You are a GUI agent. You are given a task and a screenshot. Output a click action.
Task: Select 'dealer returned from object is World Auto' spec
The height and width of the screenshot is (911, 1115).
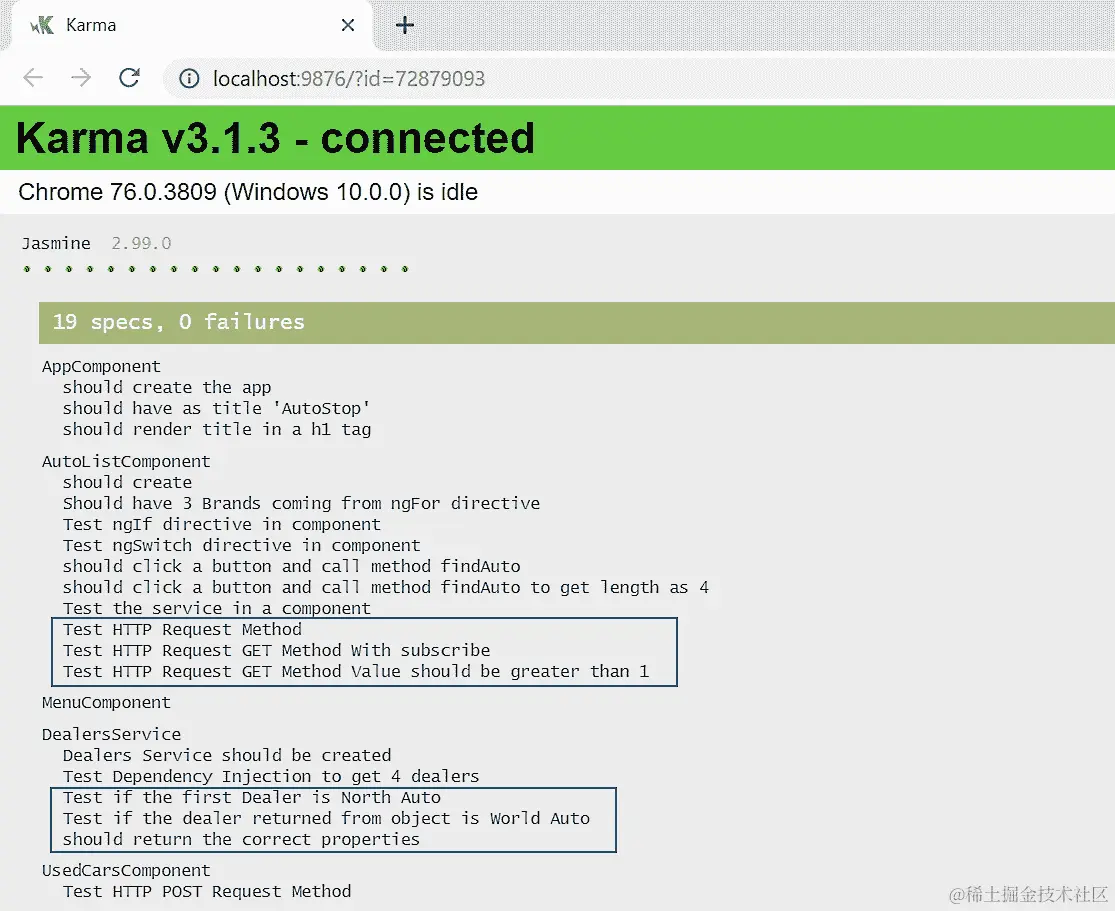click(326, 819)
